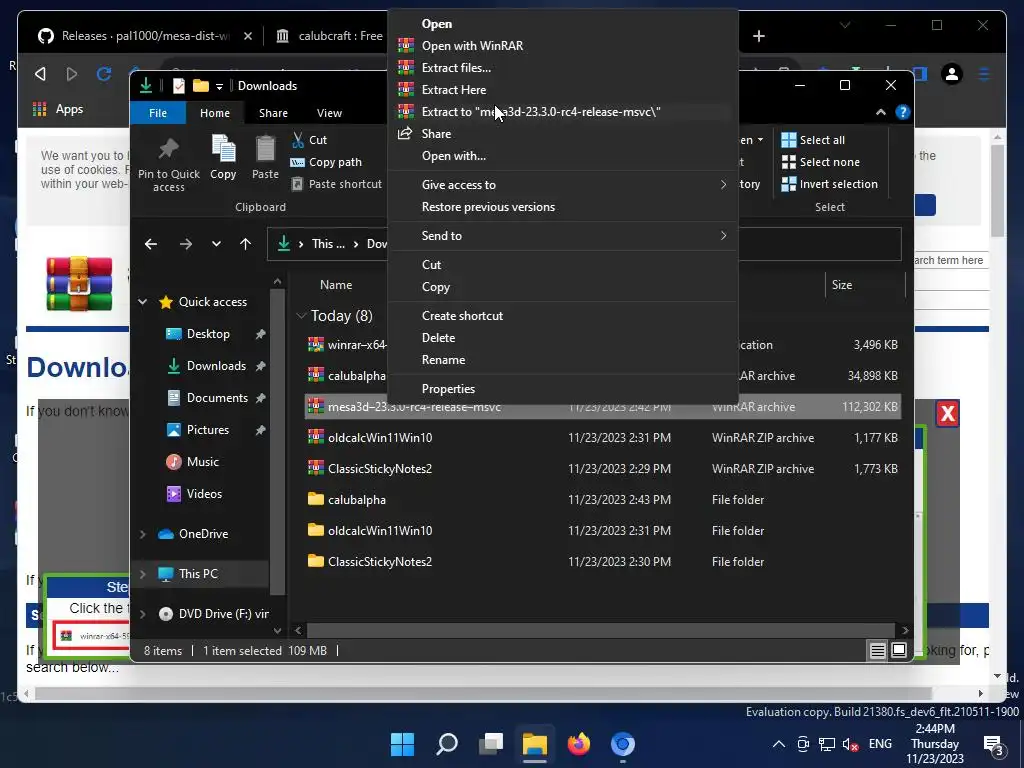Open the Apps bookmark in browser
Screen dimensions: 1024x768
pos(58,109)
